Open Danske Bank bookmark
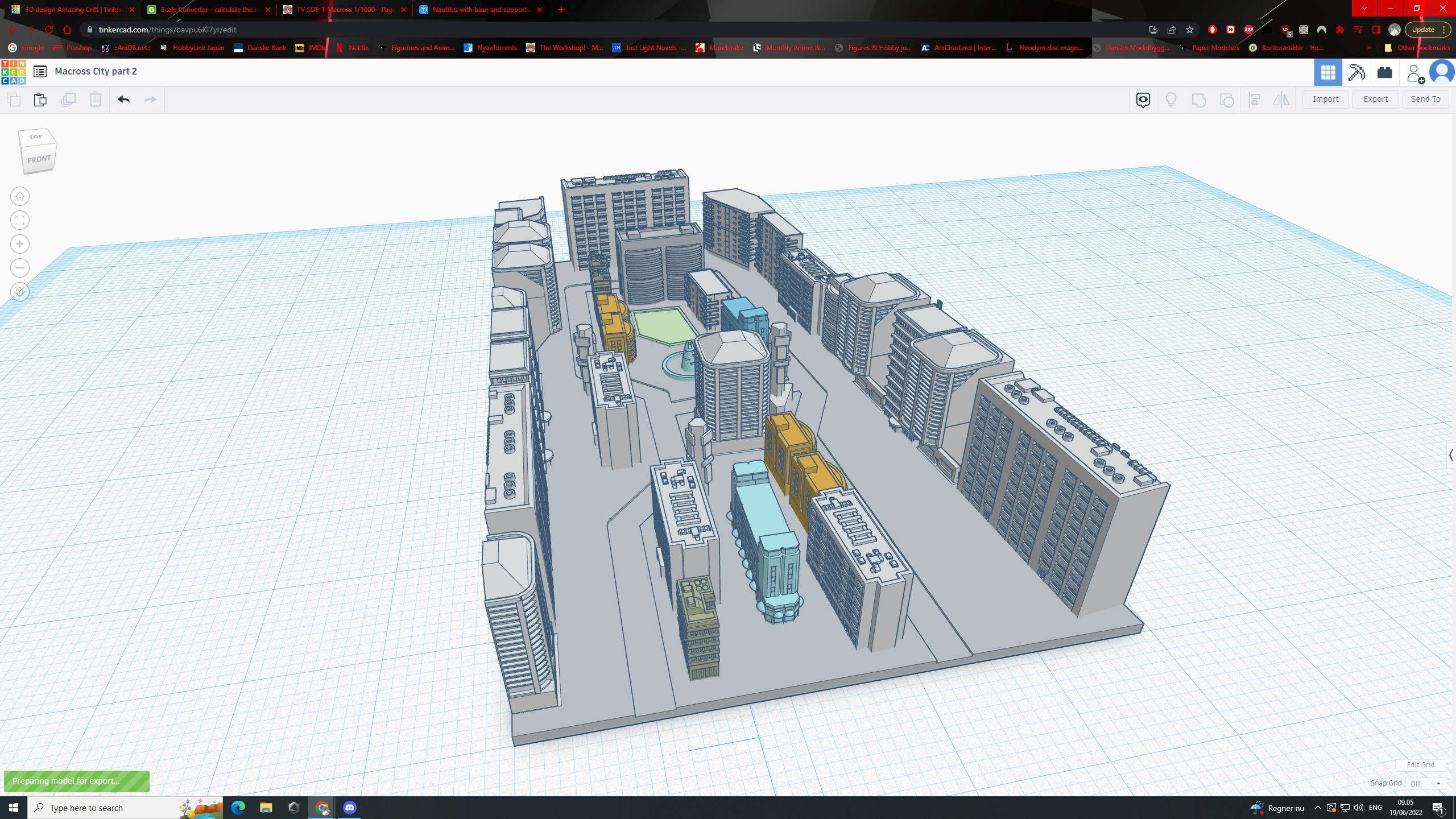 (260, 48)
